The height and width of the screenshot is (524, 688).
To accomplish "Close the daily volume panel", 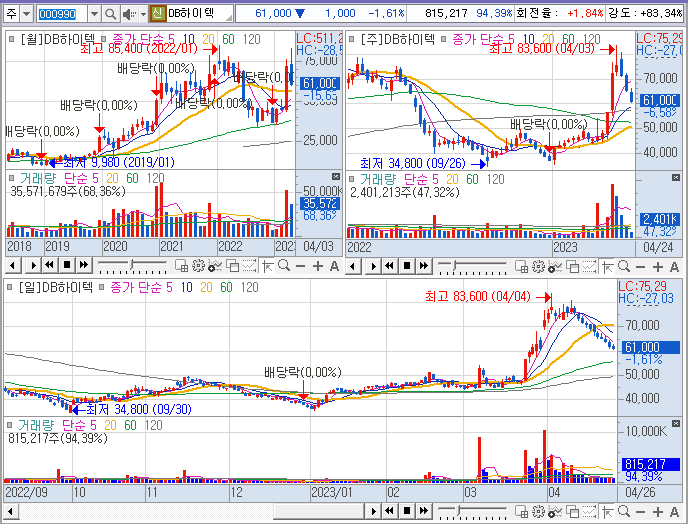I will point(676,424).
